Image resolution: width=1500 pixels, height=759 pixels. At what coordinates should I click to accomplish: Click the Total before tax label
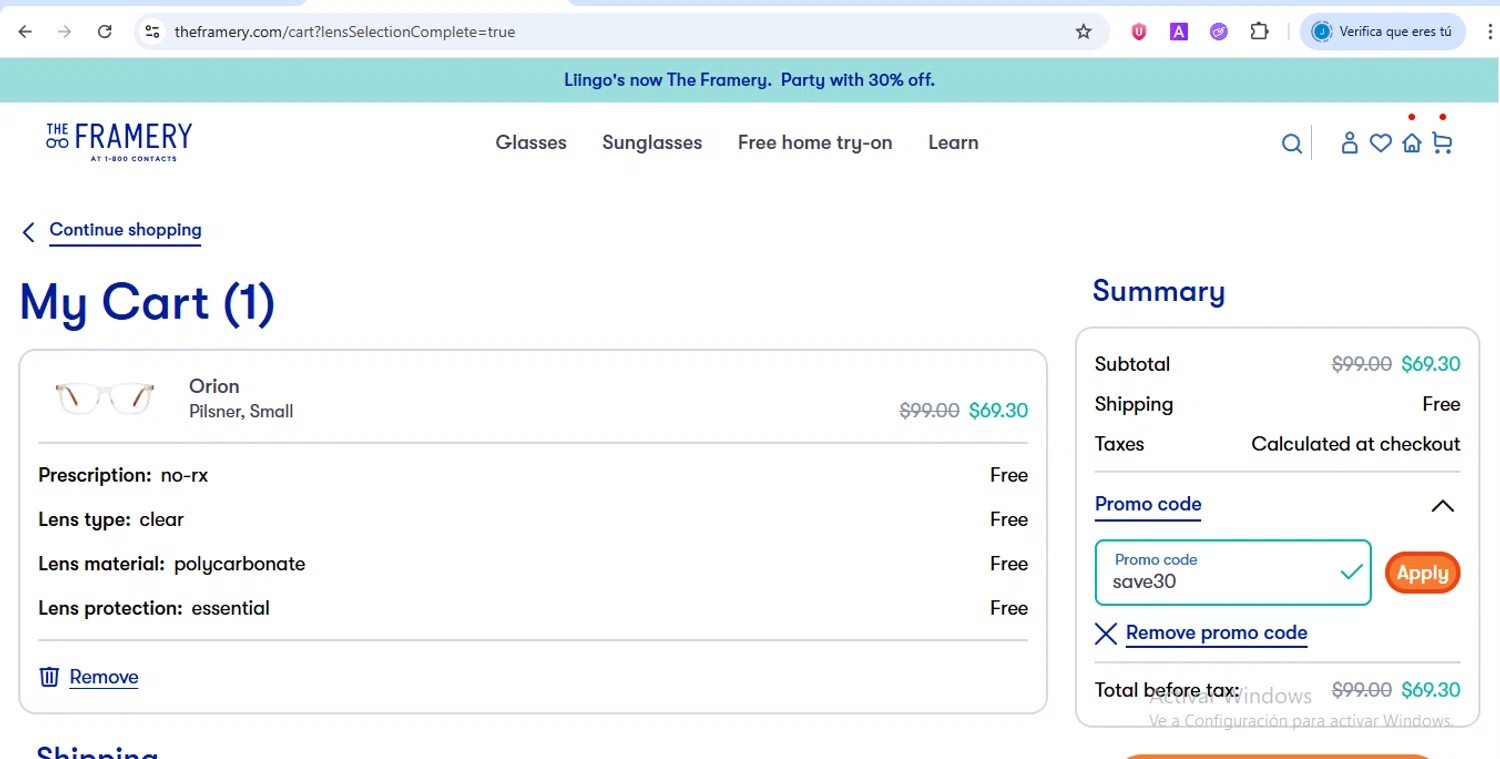1167,690
